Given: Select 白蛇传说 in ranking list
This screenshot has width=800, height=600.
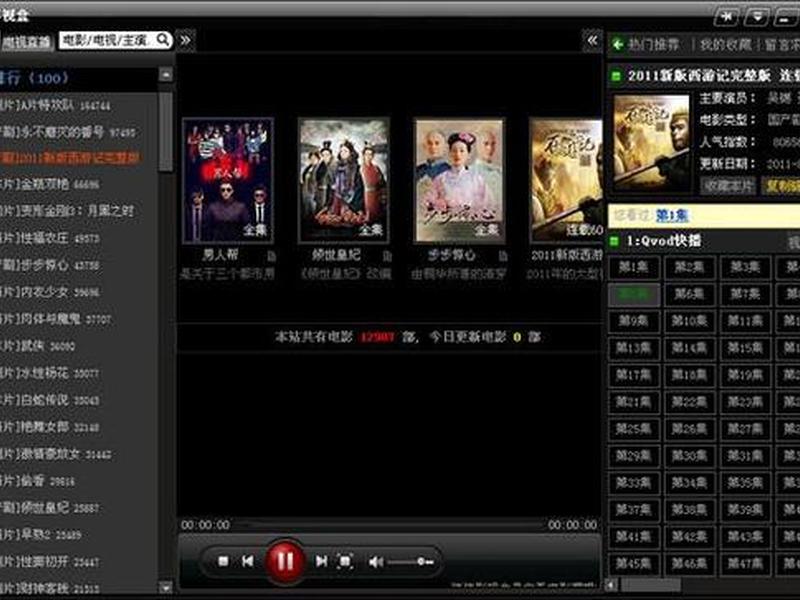Looking at the screenshot, I should point(50,400).
